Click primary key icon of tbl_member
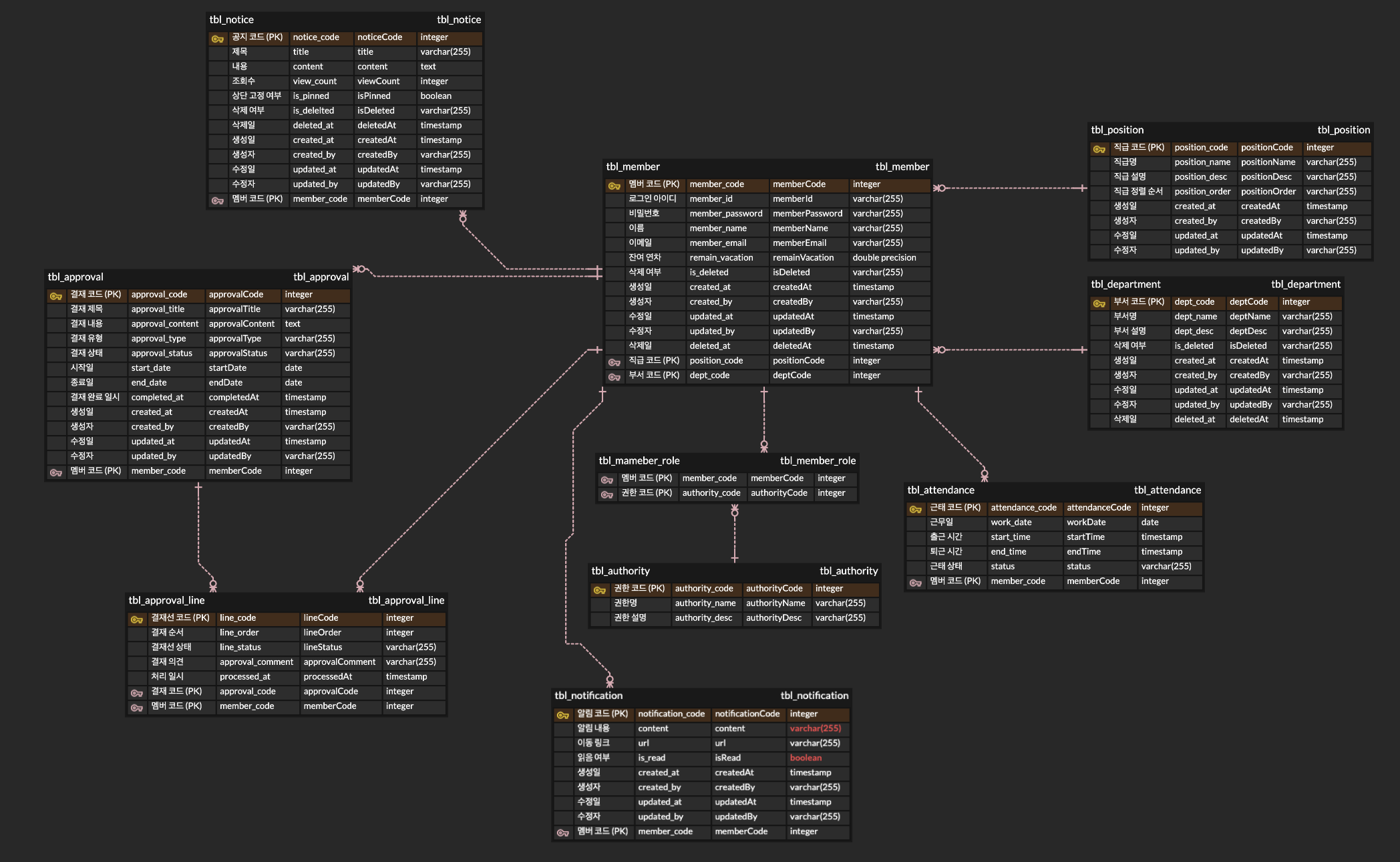This screenshot has width=1400, height=862. tap(614, 186)
